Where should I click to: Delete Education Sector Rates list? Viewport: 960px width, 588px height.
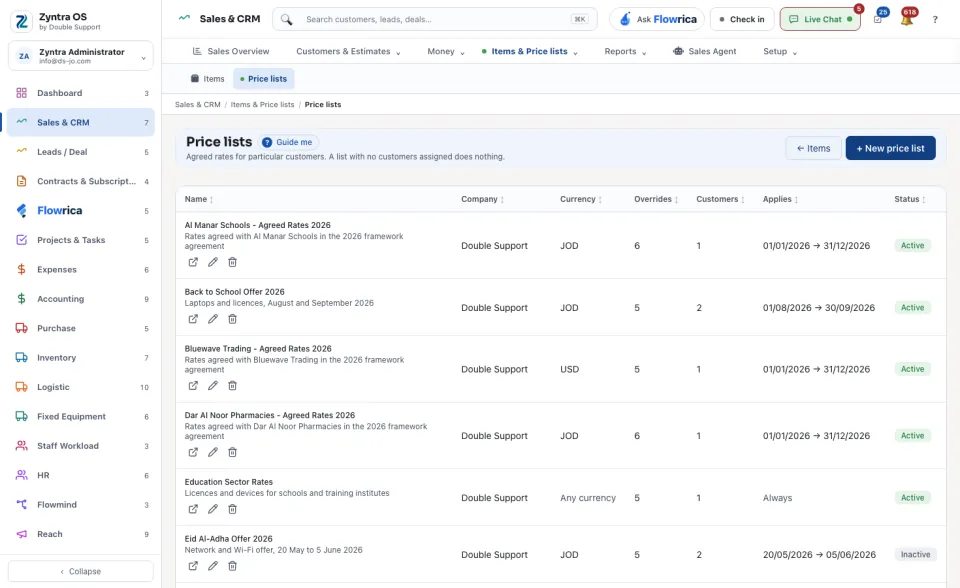[x=233, y=509]
